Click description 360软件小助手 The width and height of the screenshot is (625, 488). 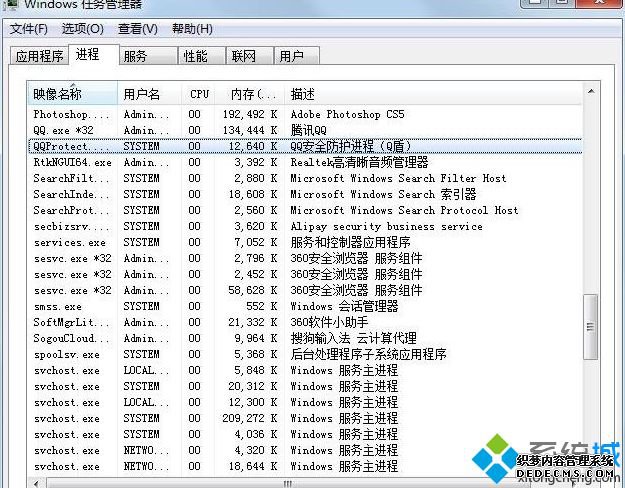(x=329, y=322)
